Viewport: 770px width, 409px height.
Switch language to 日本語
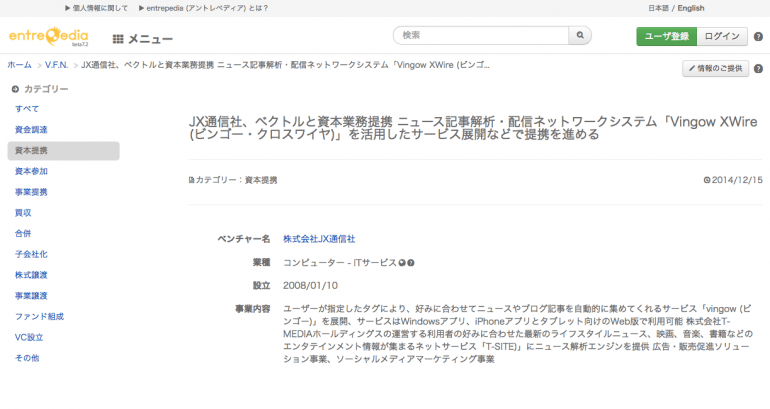(658, 8)
